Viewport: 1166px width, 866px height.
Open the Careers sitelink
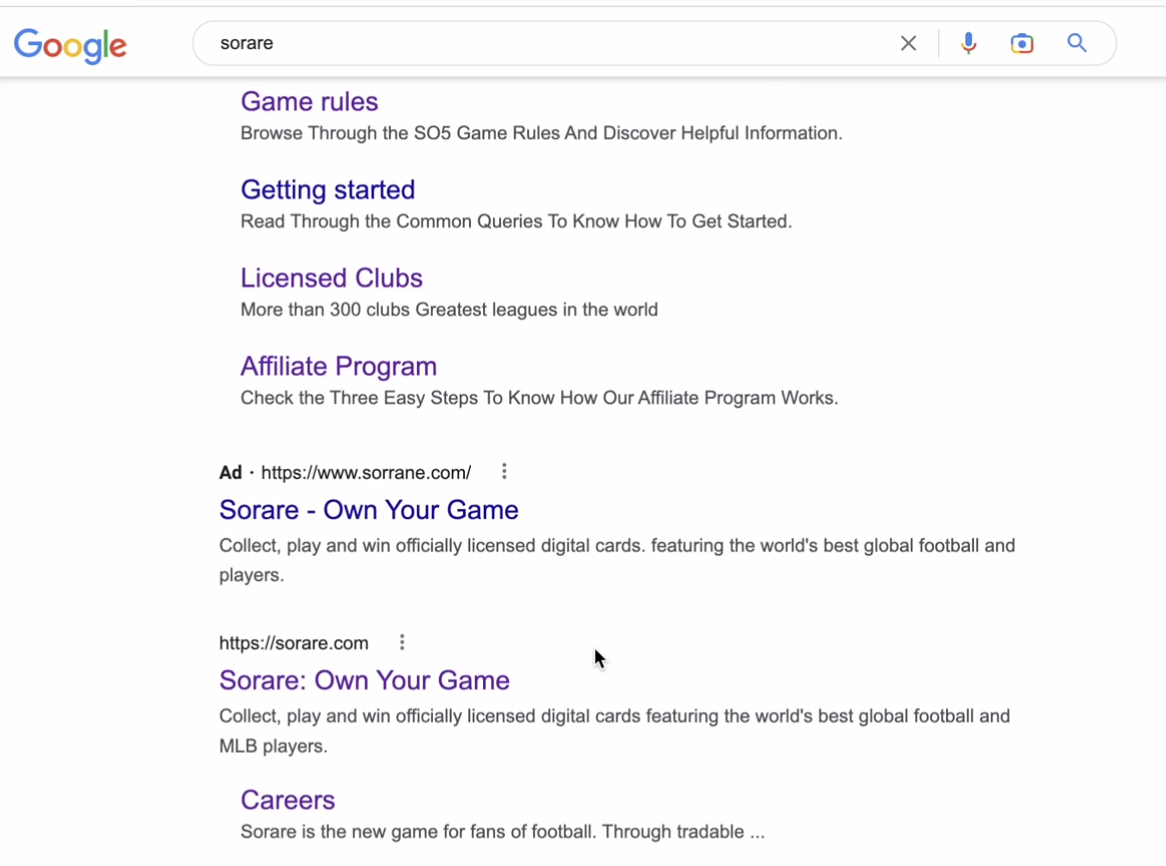tap(288, 800)
